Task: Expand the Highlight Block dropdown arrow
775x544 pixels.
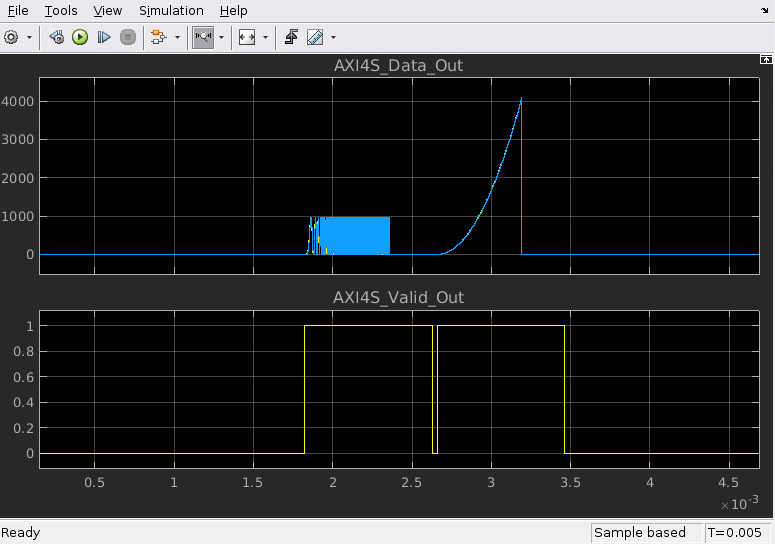Action: tap(177, 37)
